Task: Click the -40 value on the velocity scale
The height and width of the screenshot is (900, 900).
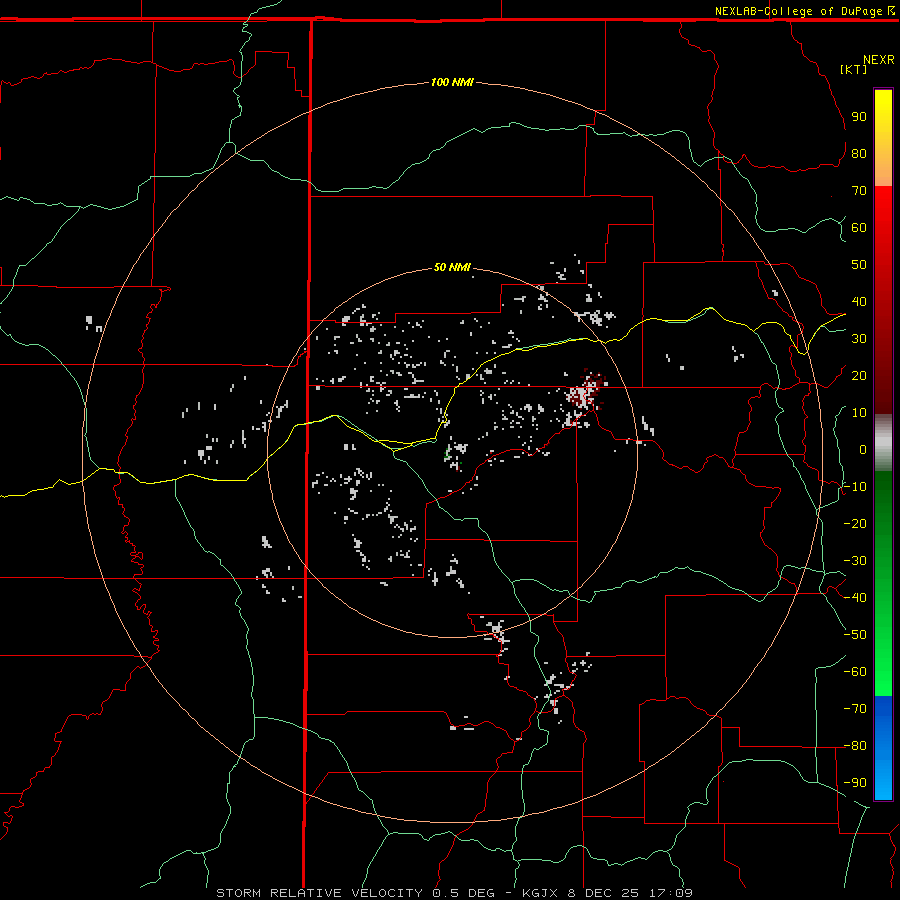Action: (x=855, y=598)
